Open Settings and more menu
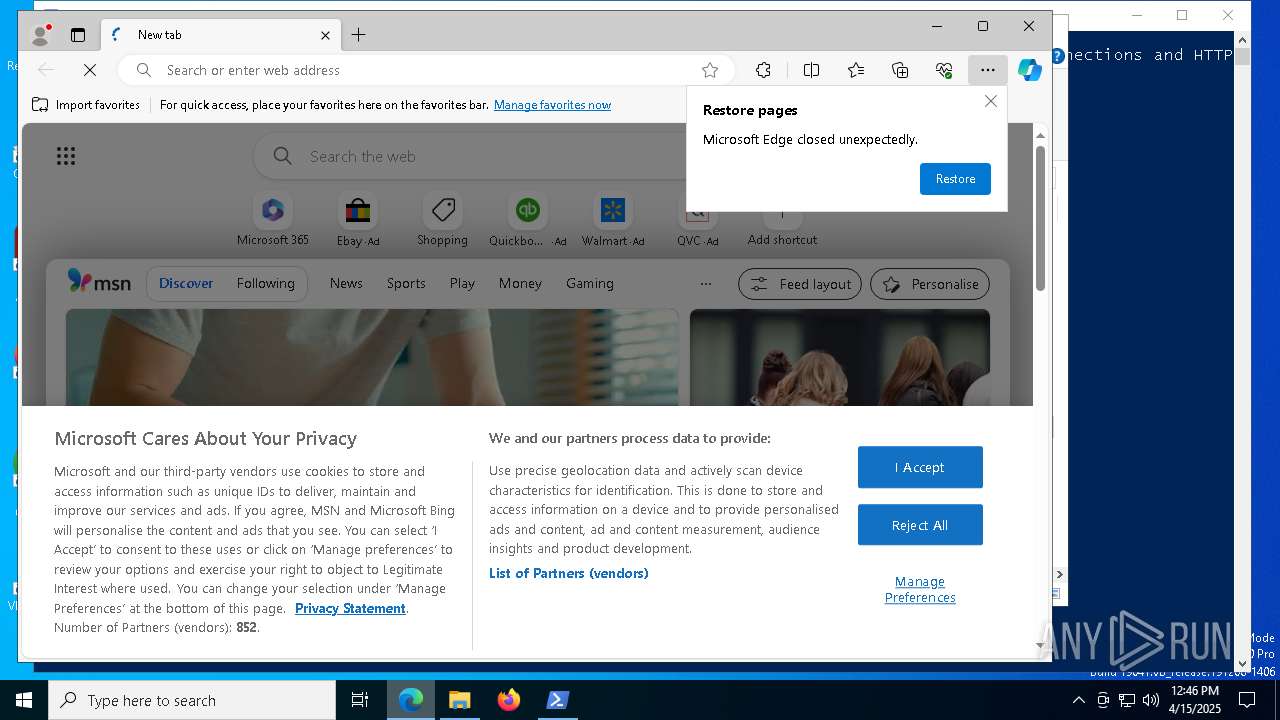Viewport: 1280px width, 720px height. [988, 70]
